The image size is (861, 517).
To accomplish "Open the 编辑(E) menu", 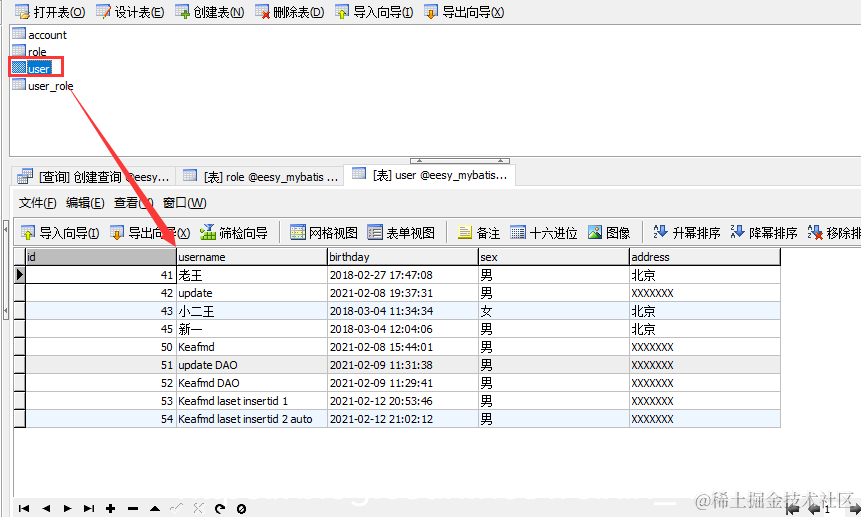I will [85, 203].
